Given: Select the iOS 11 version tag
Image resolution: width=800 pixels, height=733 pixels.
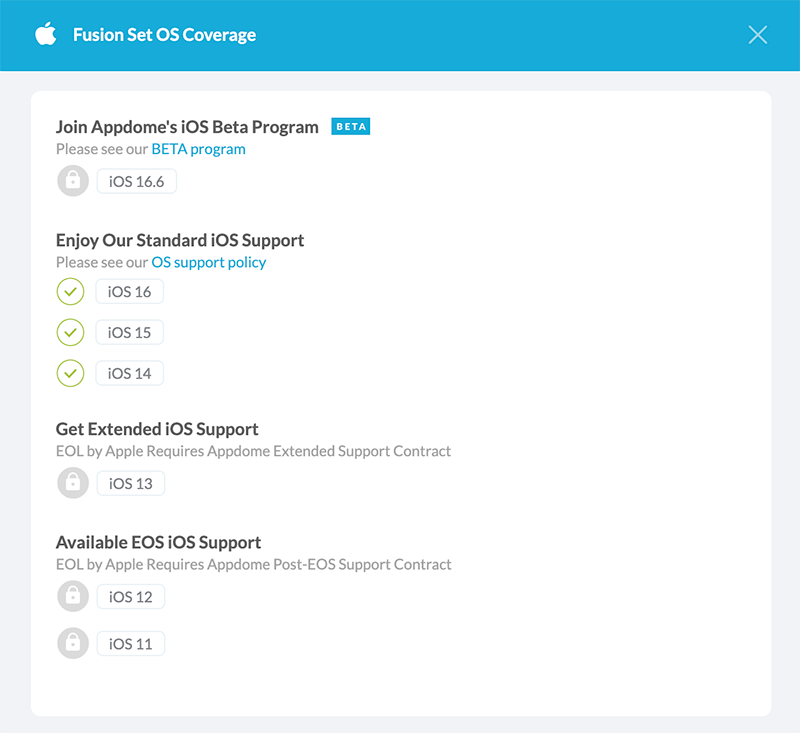Looking at the screenshot, I should pos(130,643).
